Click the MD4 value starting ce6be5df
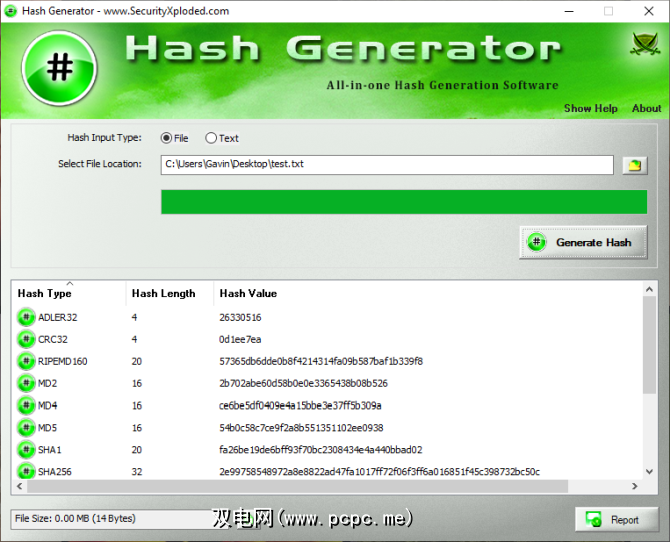Image resolution: width=670 pixels, height=542 pixels. click(300, 405)
